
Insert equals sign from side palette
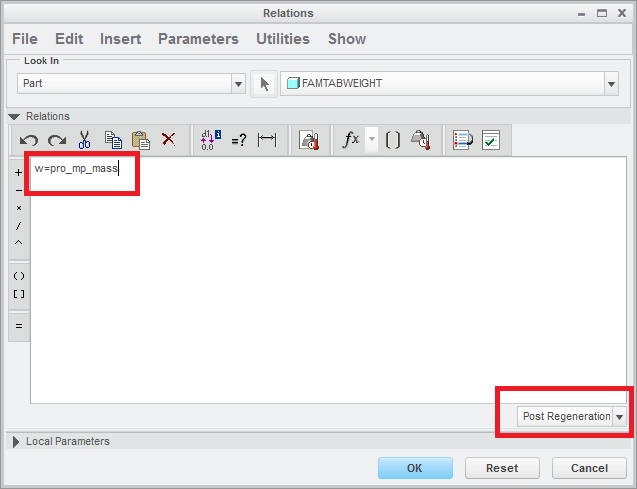(x=19, y=326)
